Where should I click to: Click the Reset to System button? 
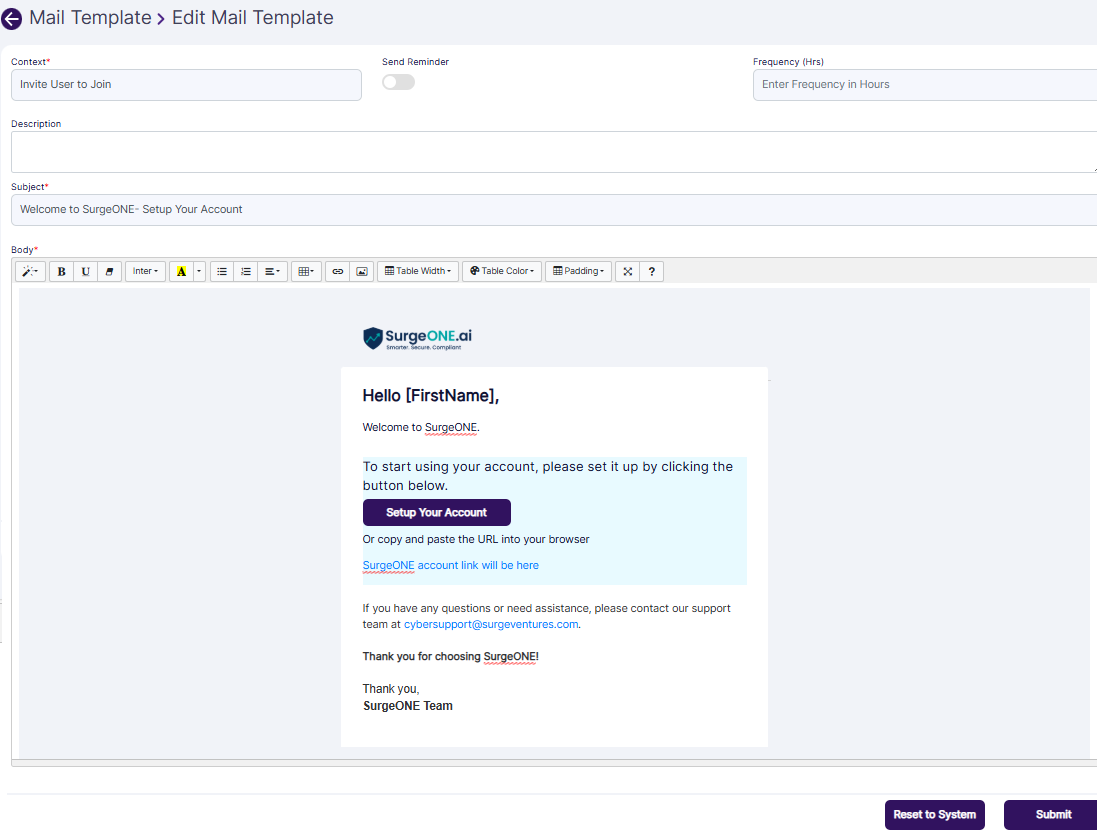[934, 814]
